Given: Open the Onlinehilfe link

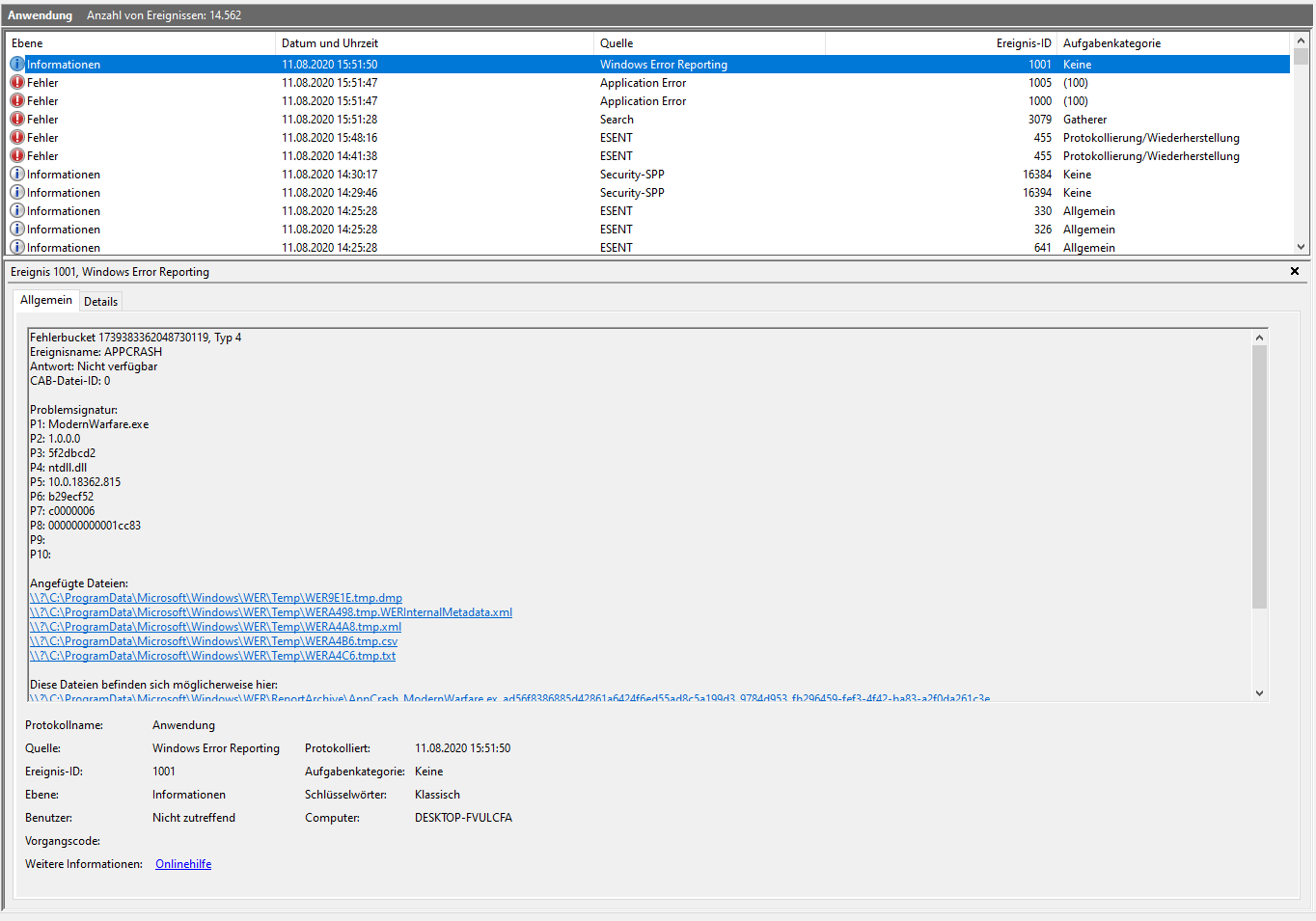Looking at the screenshot, I should click(x=183, y=864).
